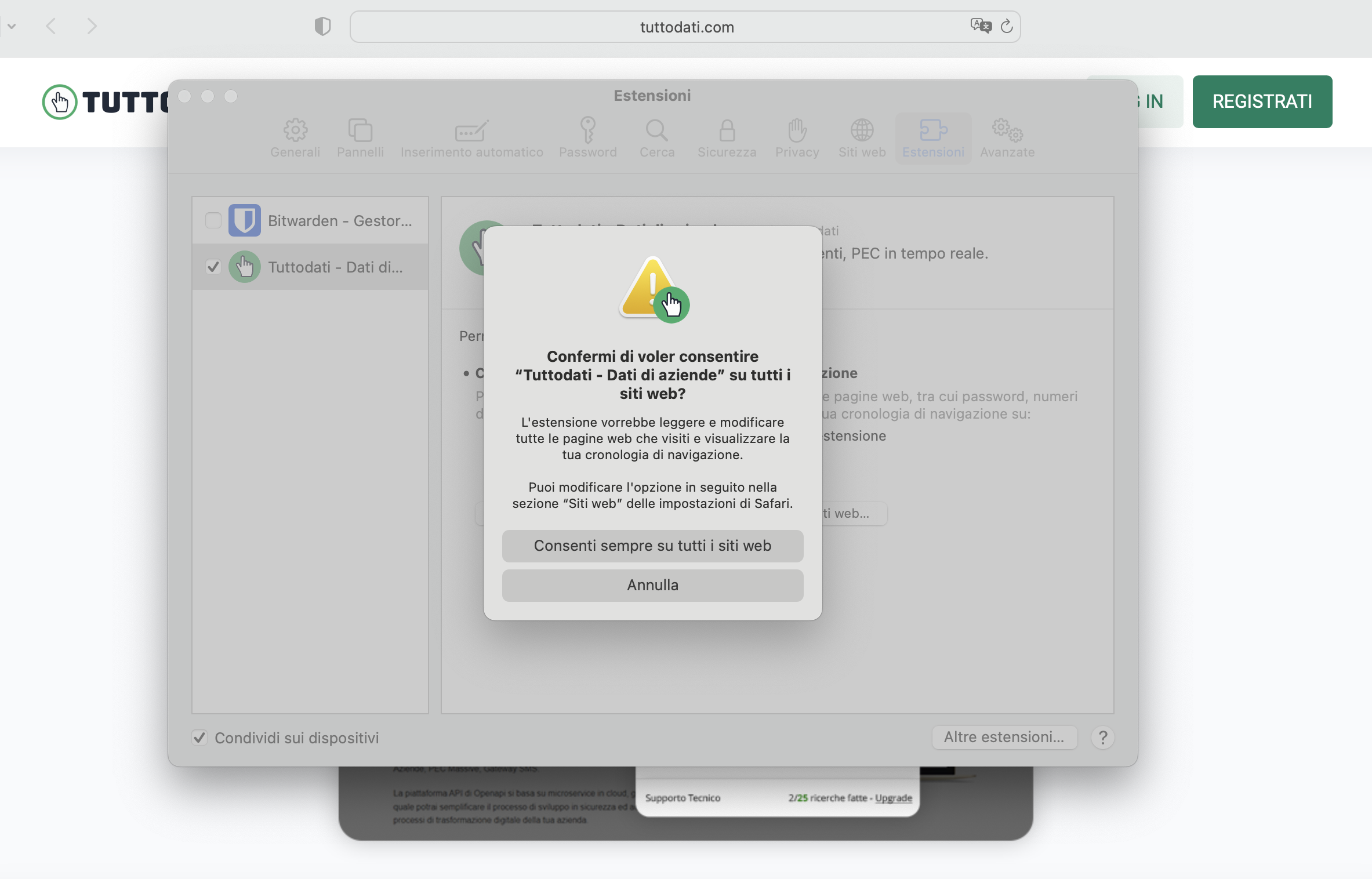Open the Avanzate gears tab
The width and height of the screenshot is (1372, 879).
(1007, 138)
